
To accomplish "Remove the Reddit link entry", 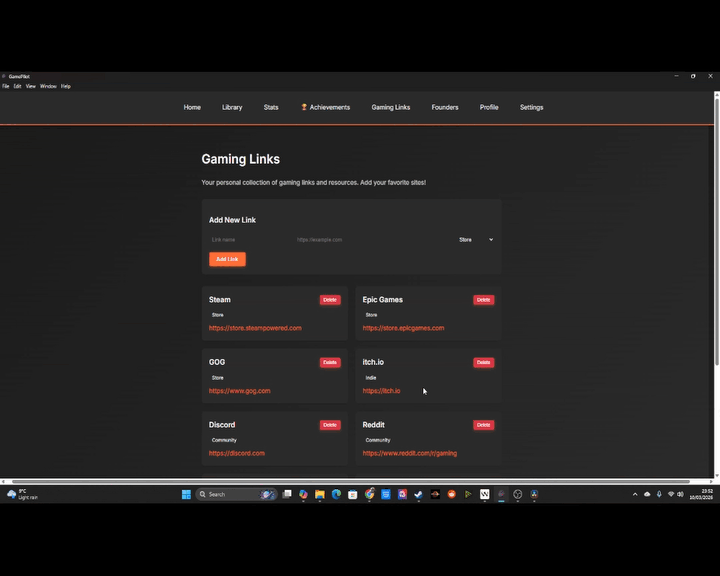I will pos(483,425).
